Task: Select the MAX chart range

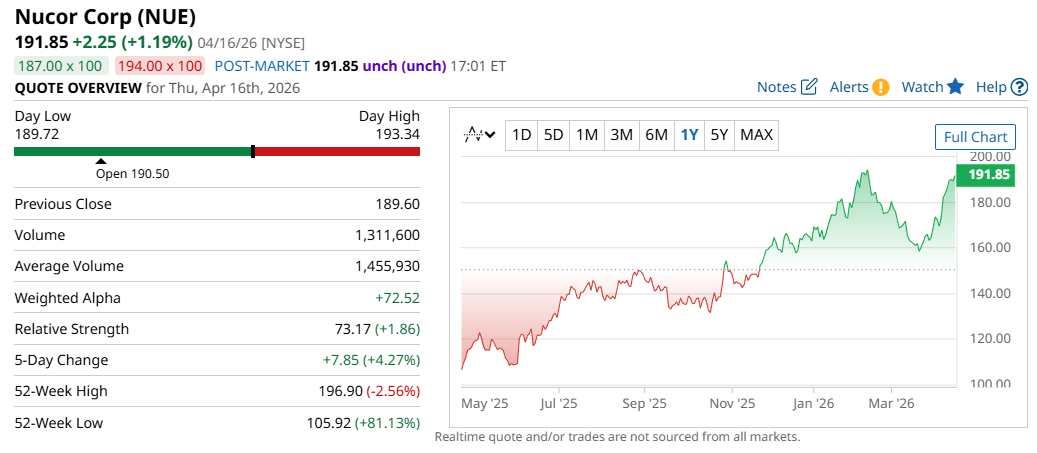Action: coord(756,135)
